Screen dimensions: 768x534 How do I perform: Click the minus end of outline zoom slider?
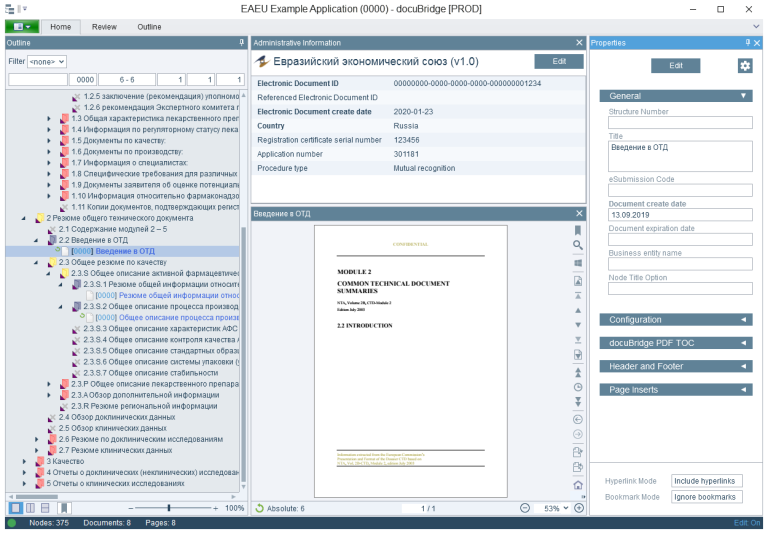131,509
